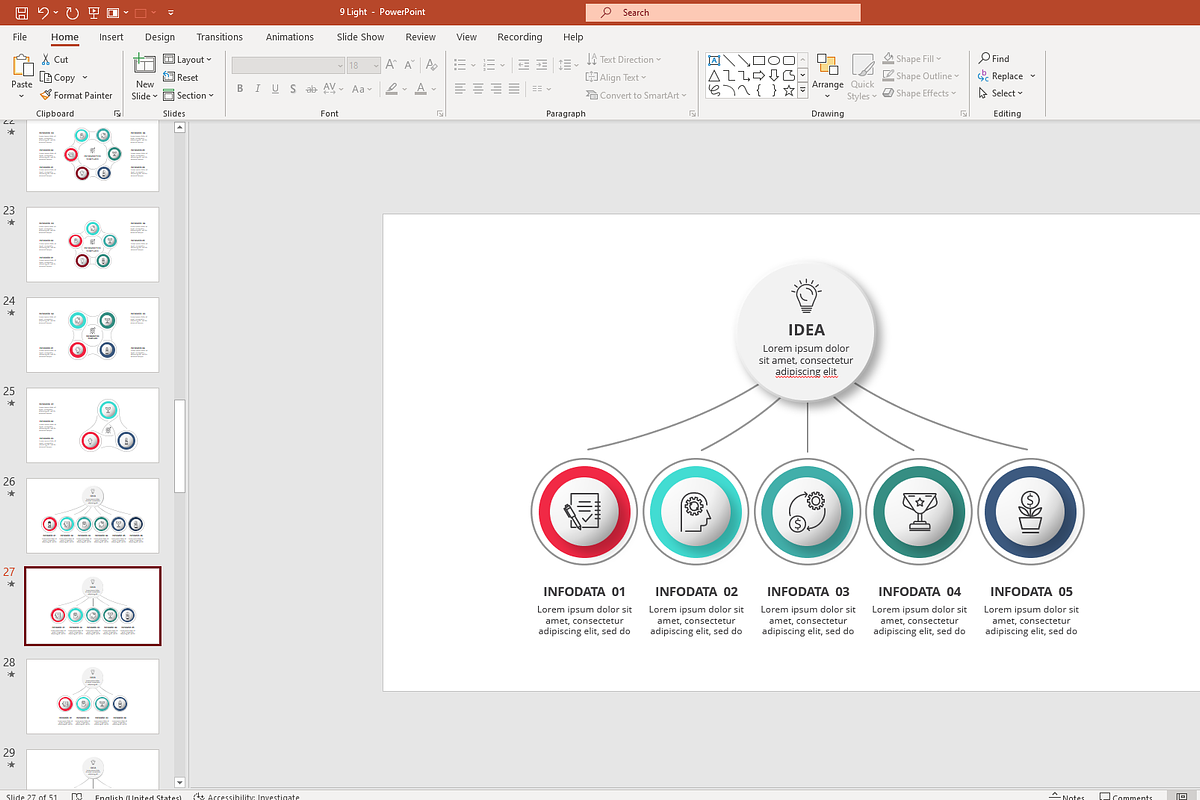
Task: Click the Search box in title bar
Action: [723, 13]
